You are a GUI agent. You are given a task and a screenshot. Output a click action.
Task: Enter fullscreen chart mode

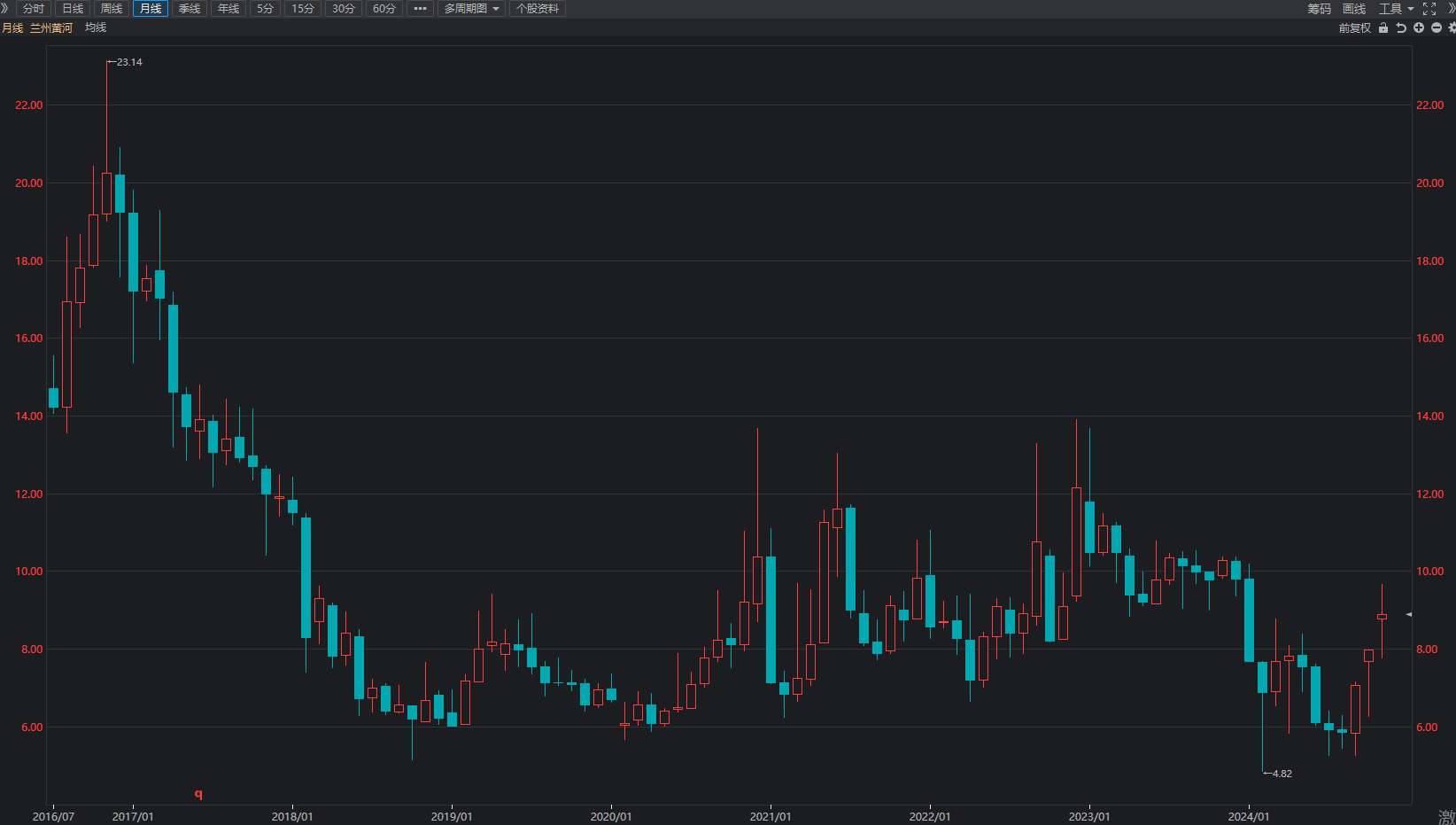[x=1429, y=9]
